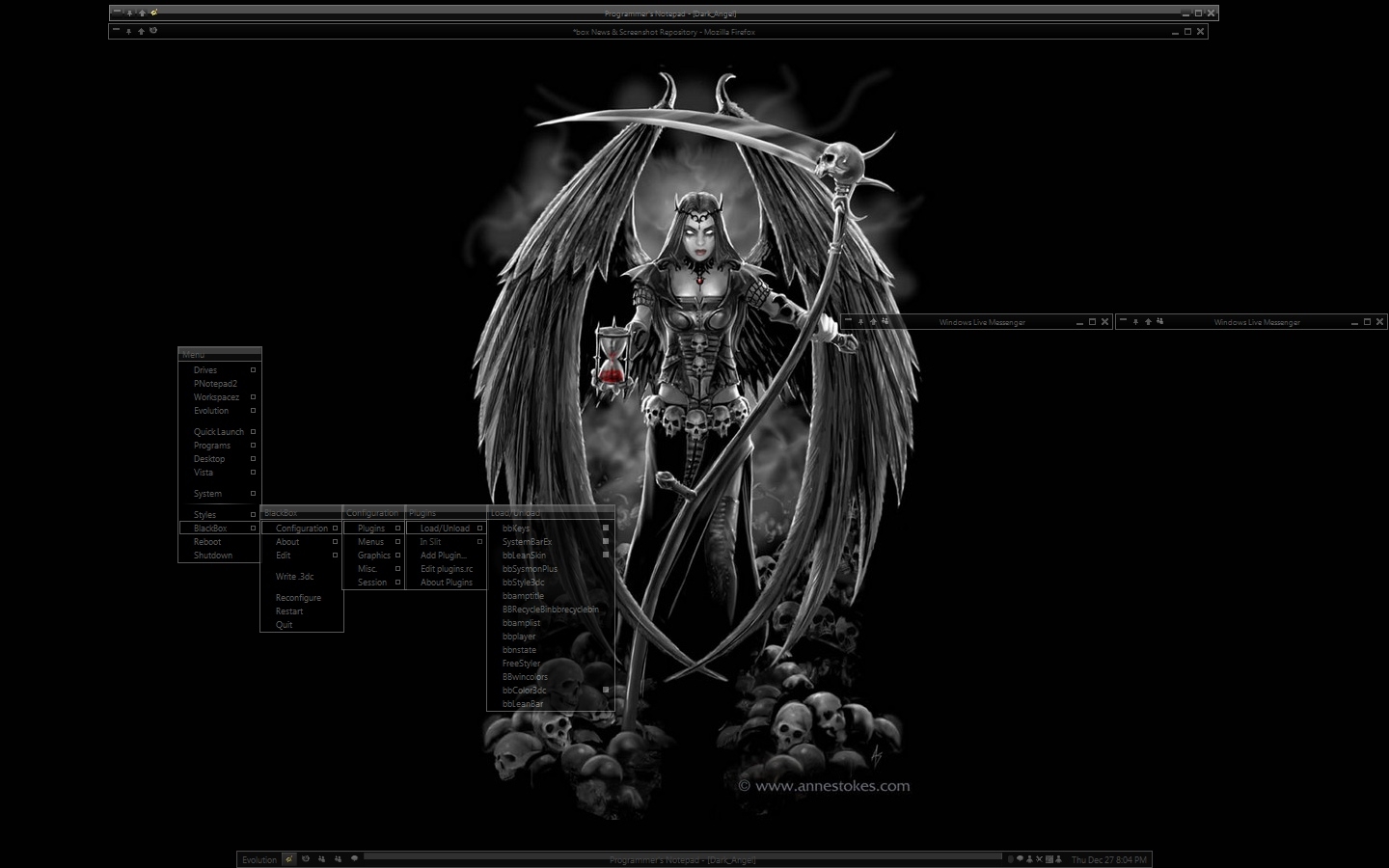Screen dimensions: 1389x868
Task: Click the Programmer's Notepad icon beside Evolution on the taskbar
Action: click(x=288, y=858)
